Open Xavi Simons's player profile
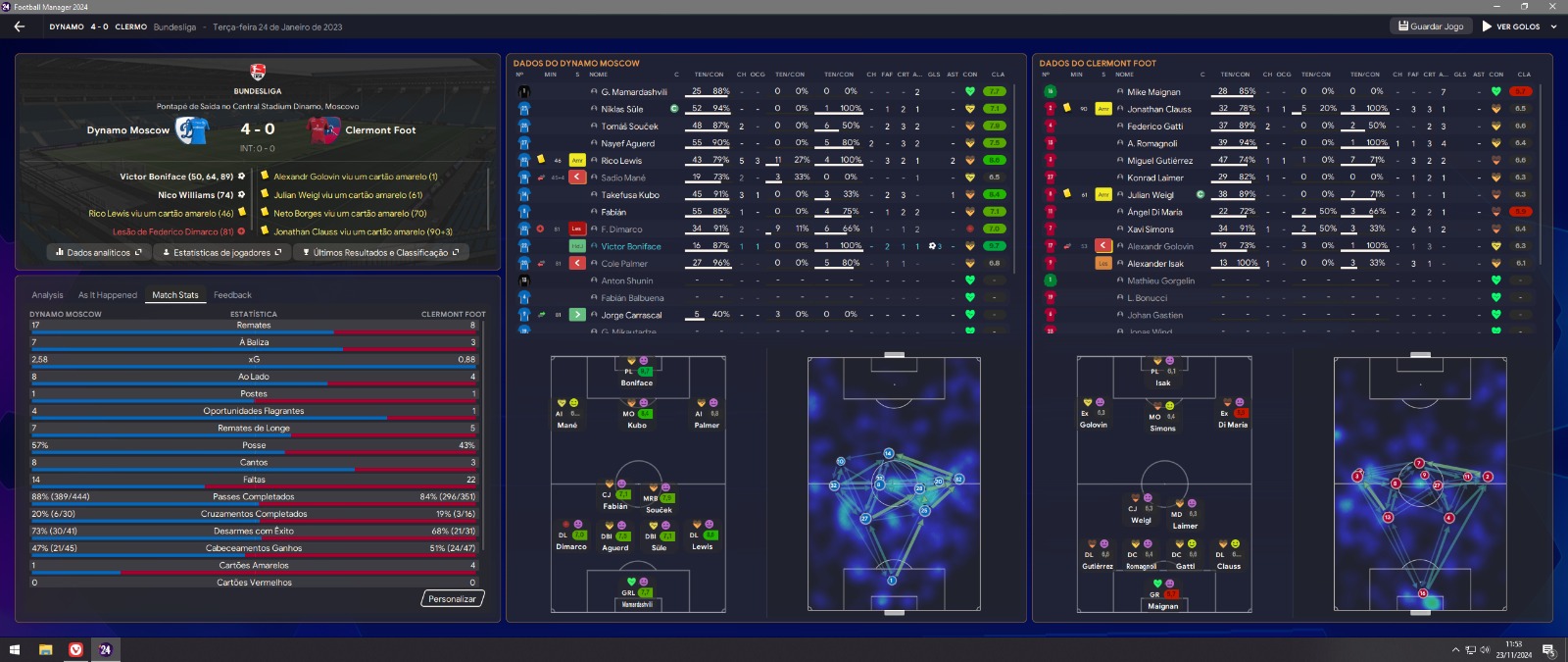Screen dimensions: 1568x662 click(1151, 229)
